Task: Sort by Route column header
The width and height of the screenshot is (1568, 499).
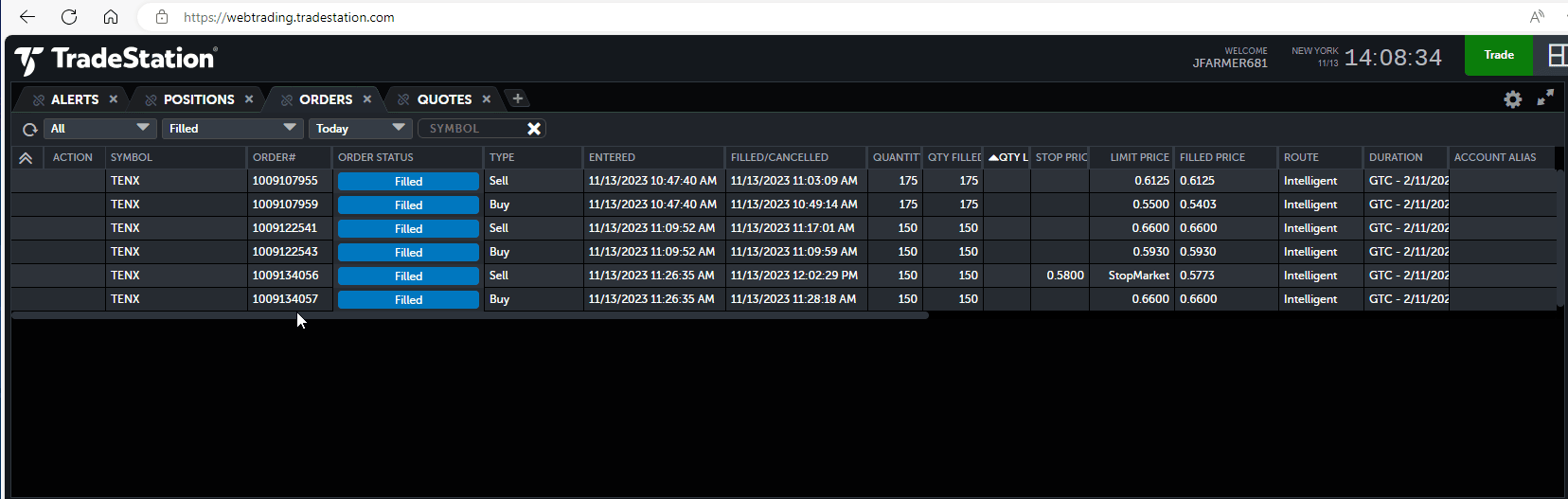Action: (1321, 157)
